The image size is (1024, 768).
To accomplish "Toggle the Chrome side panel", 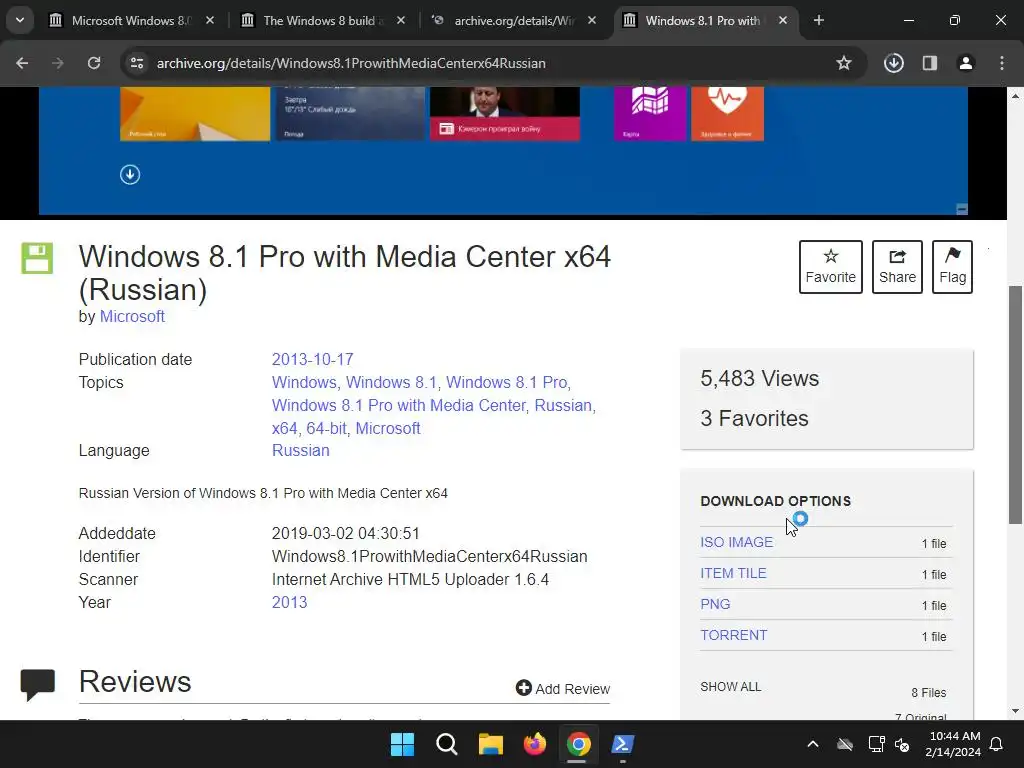I will point(930,63).
